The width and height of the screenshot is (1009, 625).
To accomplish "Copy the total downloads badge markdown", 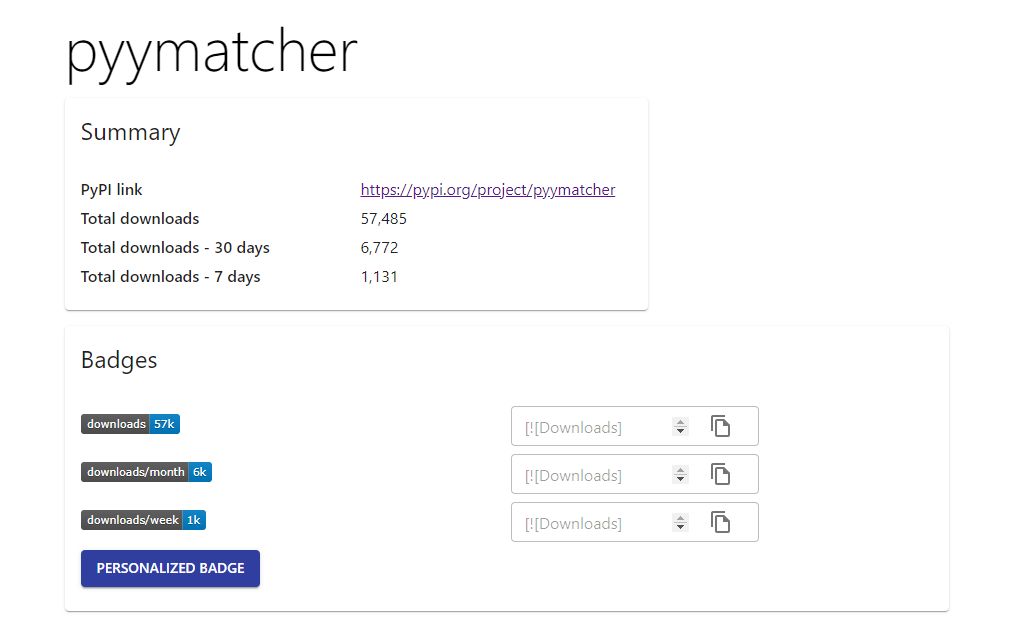I will (x=720, y=426).
